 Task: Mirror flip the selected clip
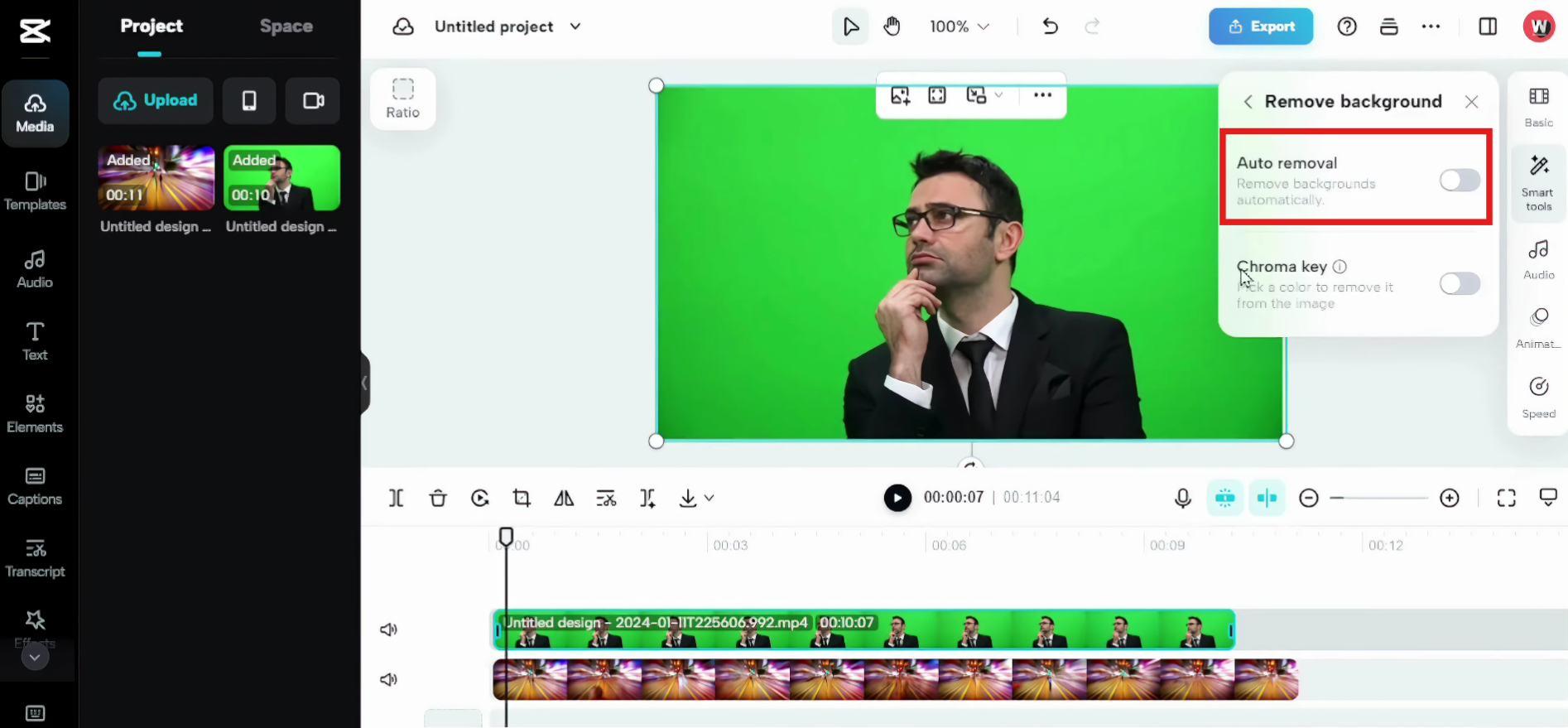pyautogui.click(x=564, y=498)
